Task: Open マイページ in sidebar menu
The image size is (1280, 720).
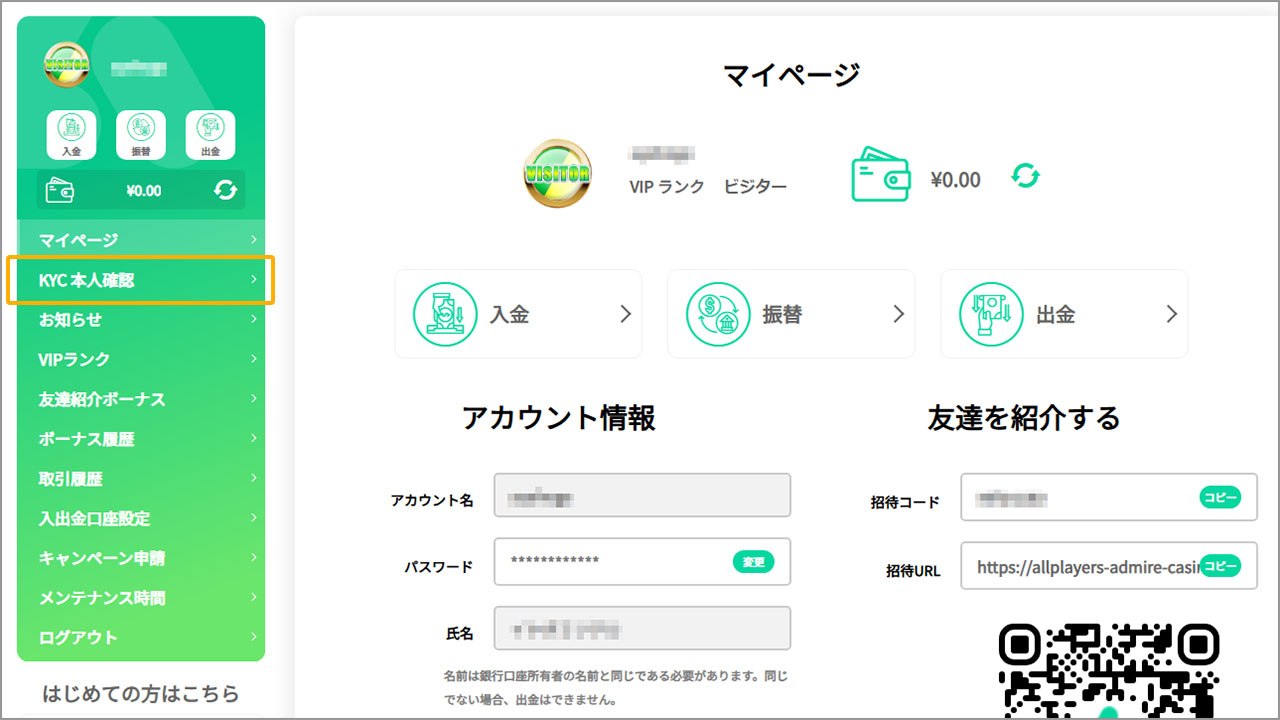Action: (141, 240)
